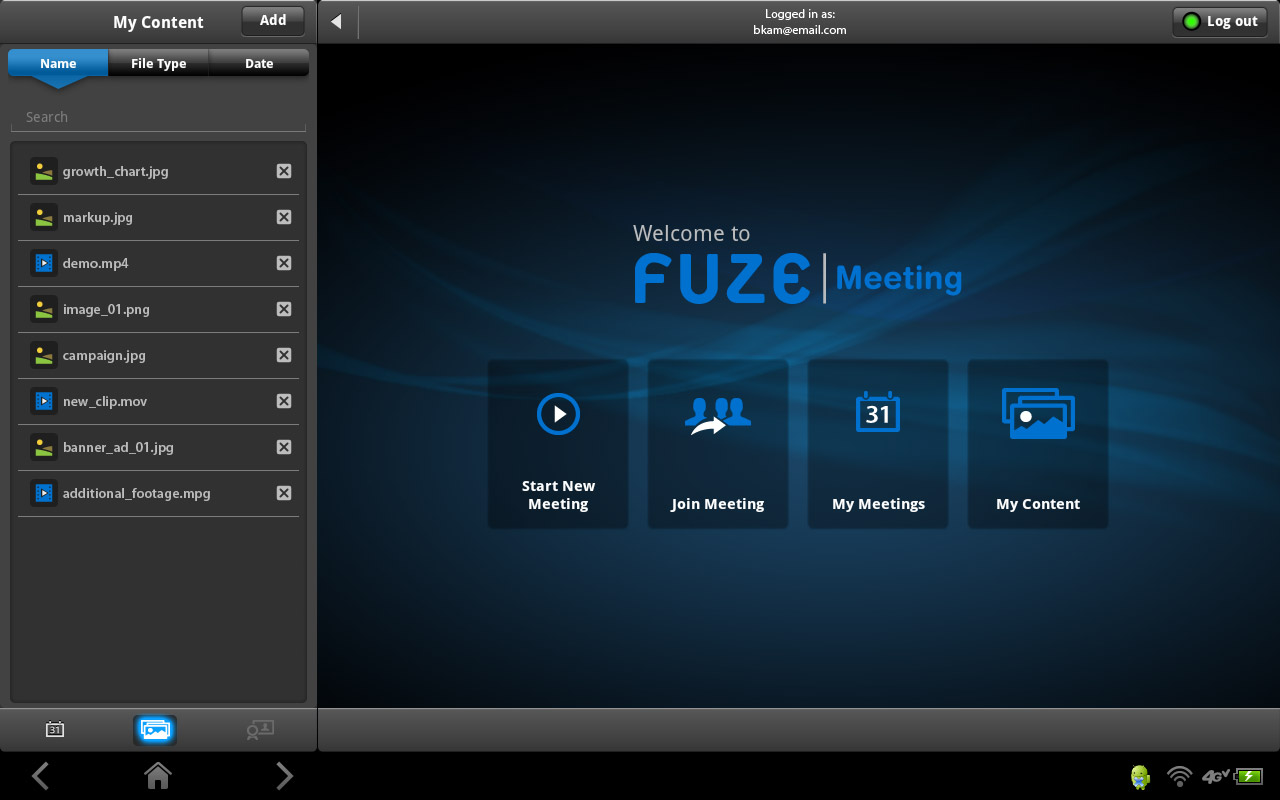Select the My Meetings calendar icon in bottom panel bar
This screenshot has width=1280, height=800.
pyautogui.click(x=53, y=729)
